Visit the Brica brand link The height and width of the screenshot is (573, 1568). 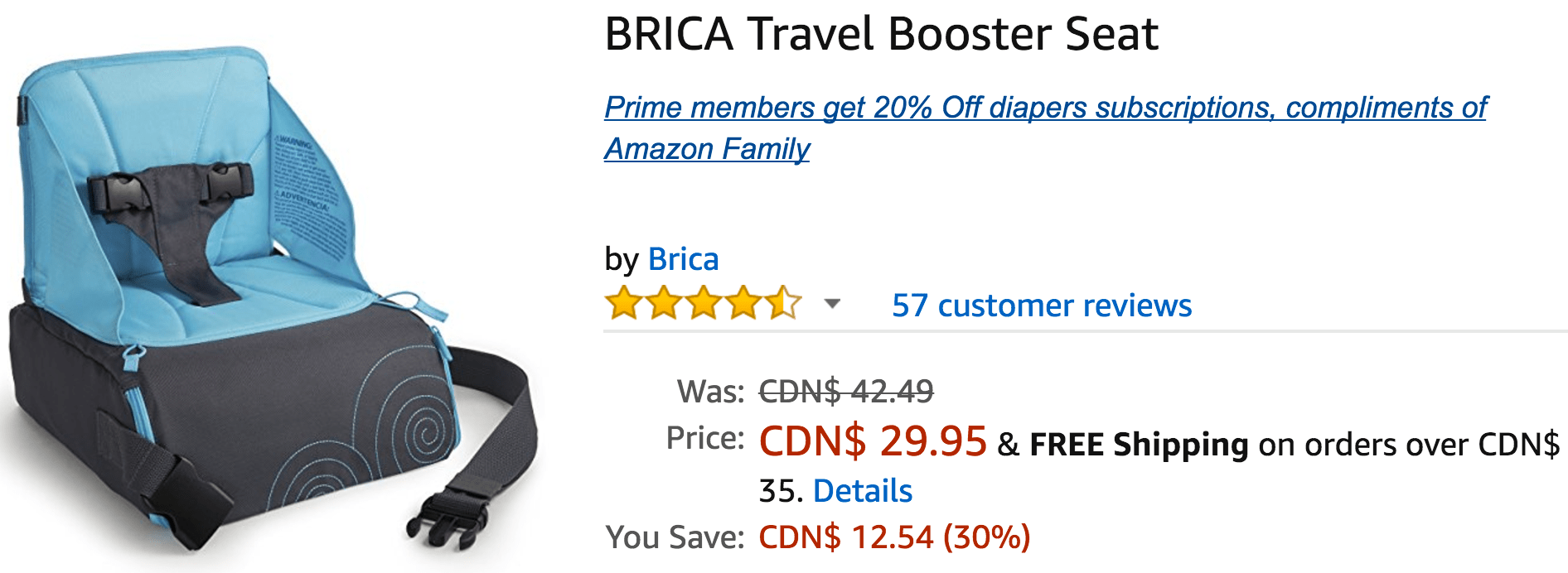click(683, 259)
